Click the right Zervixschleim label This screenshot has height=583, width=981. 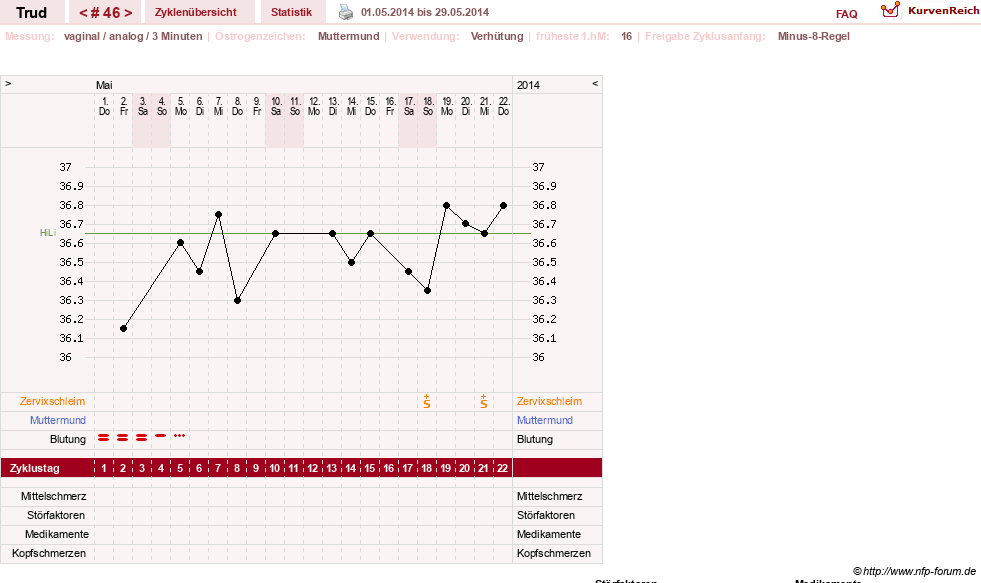549,402
